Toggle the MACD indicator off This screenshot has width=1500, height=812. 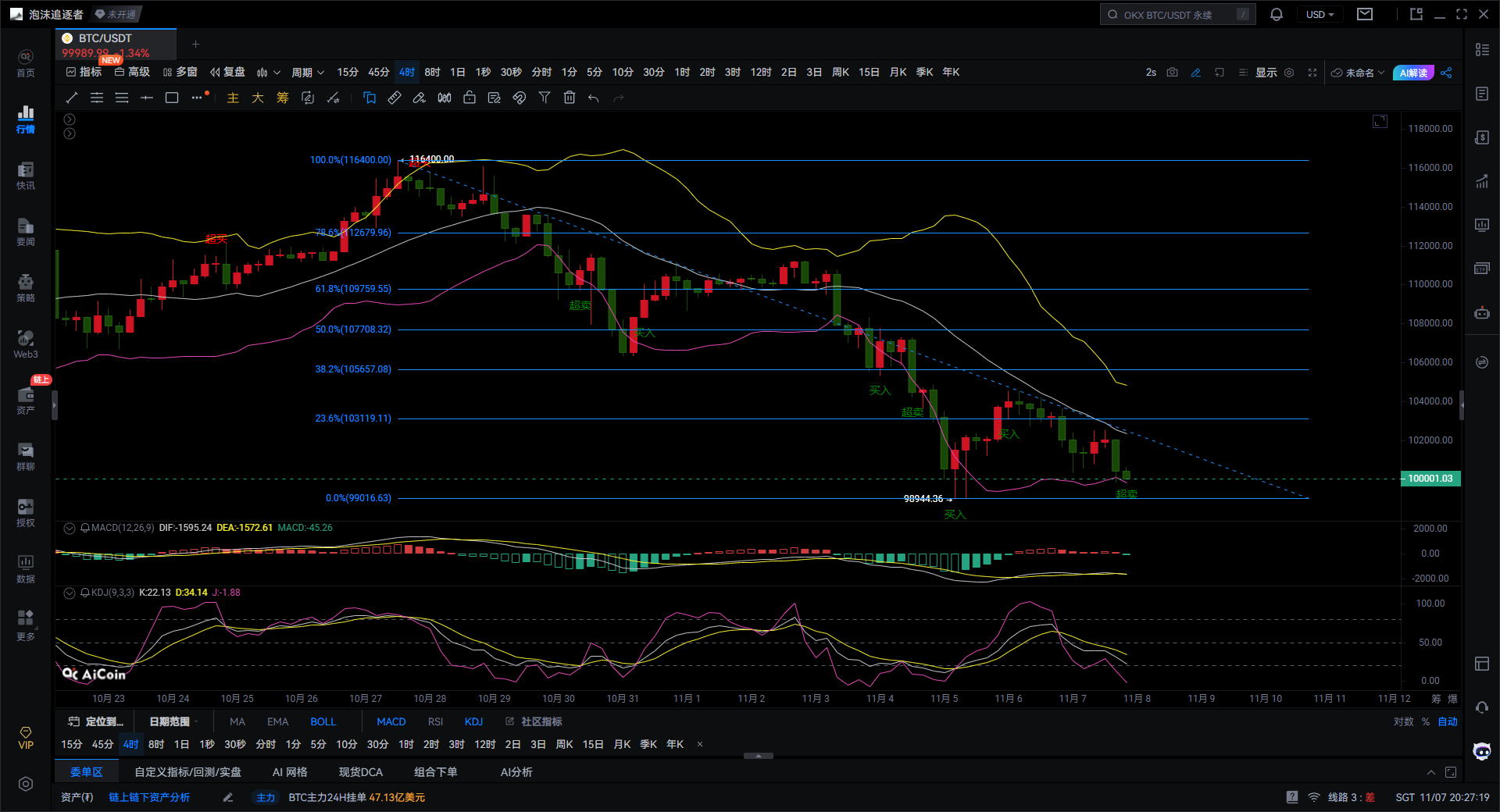click(391, 721)
